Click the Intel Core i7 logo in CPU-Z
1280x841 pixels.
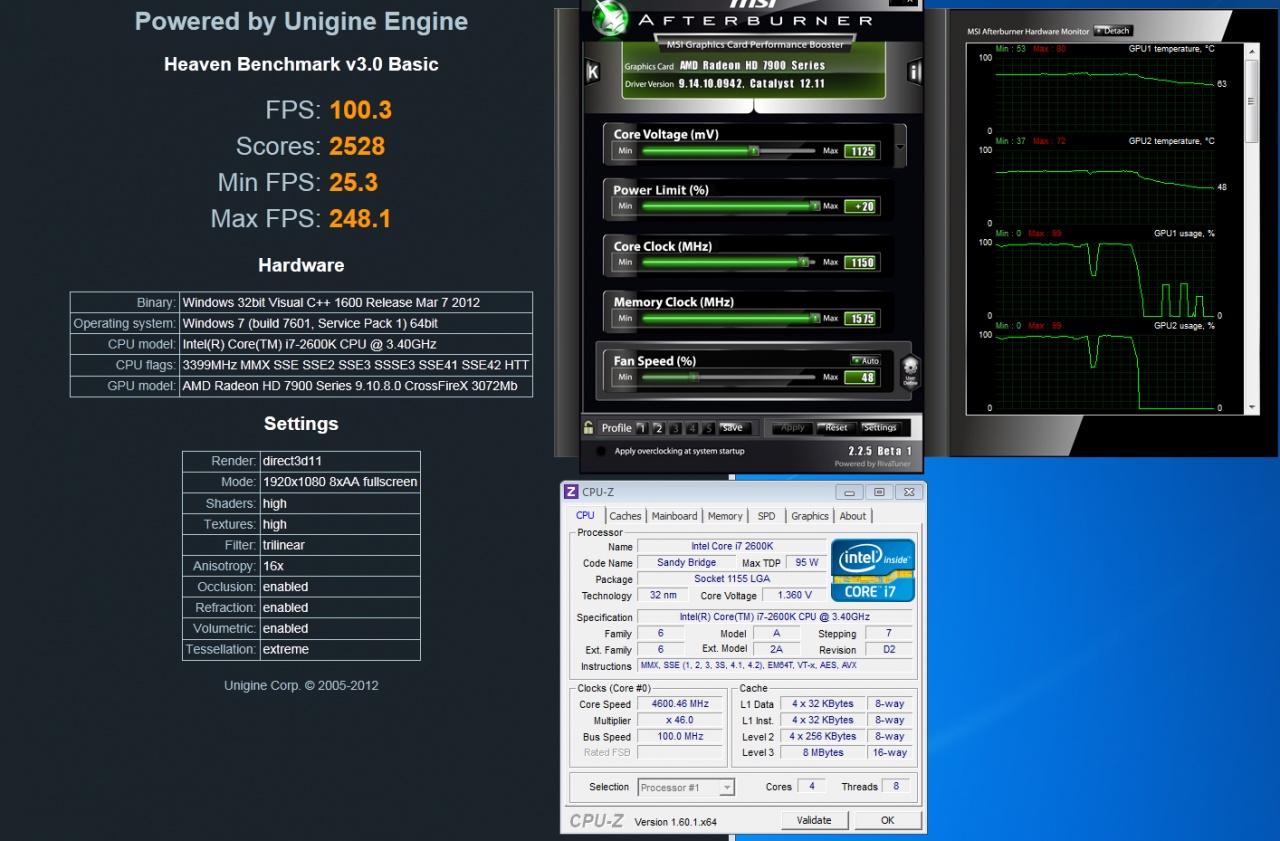[872, 570]
